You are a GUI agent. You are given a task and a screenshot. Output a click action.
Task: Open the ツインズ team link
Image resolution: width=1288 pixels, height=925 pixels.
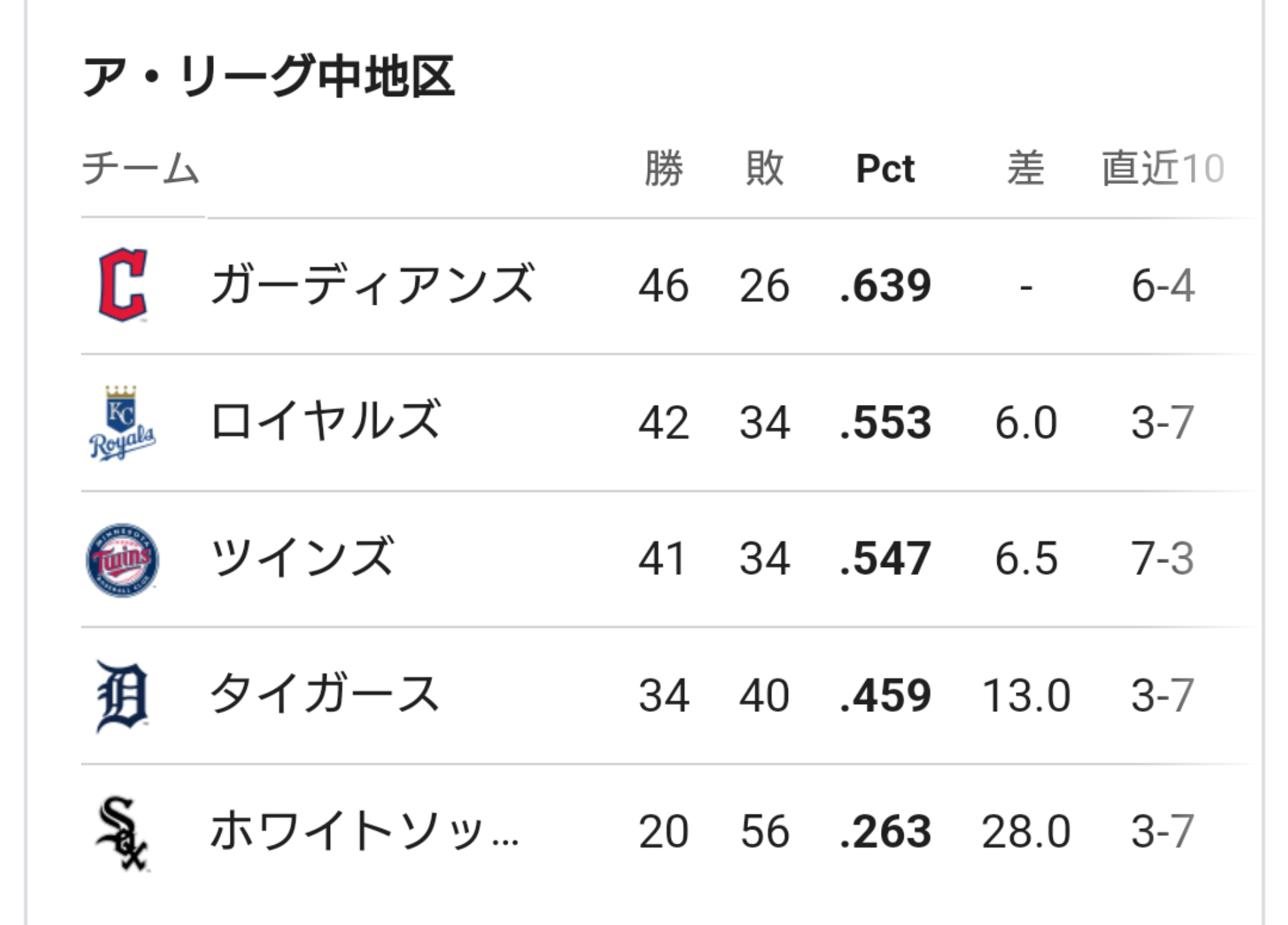pyautogui.click(x=302, y=558)
